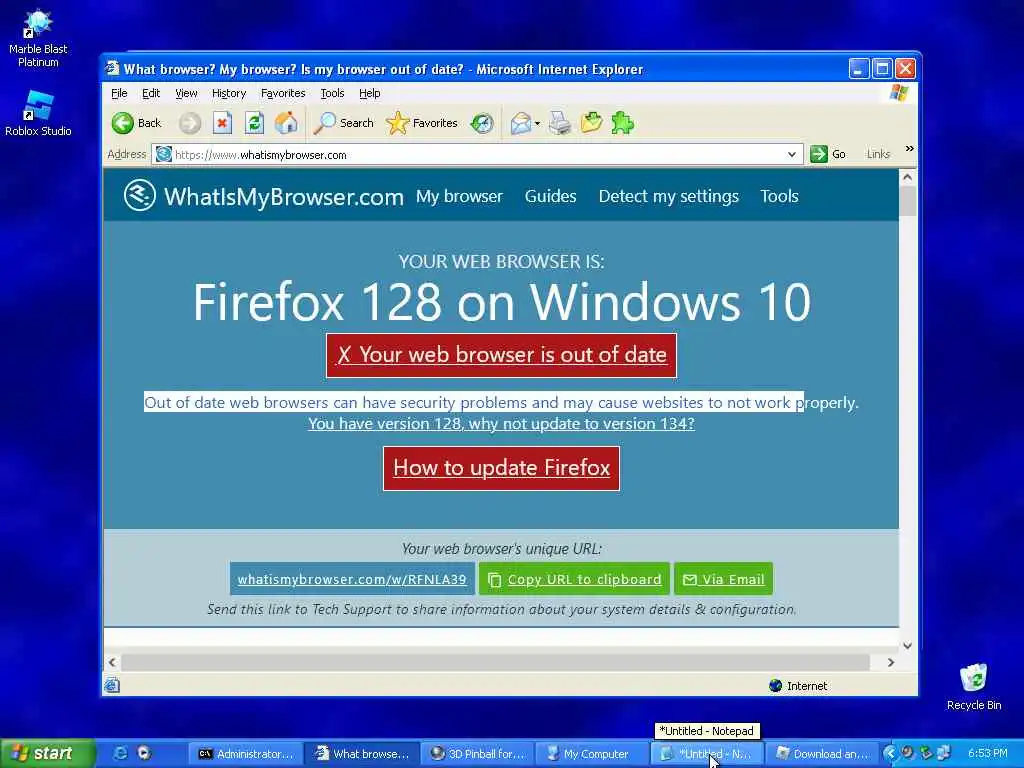Image resolution: width=1024 pixels, height=768 pixels.
Task: Open the View menu
Action: (x=186, y=93)
